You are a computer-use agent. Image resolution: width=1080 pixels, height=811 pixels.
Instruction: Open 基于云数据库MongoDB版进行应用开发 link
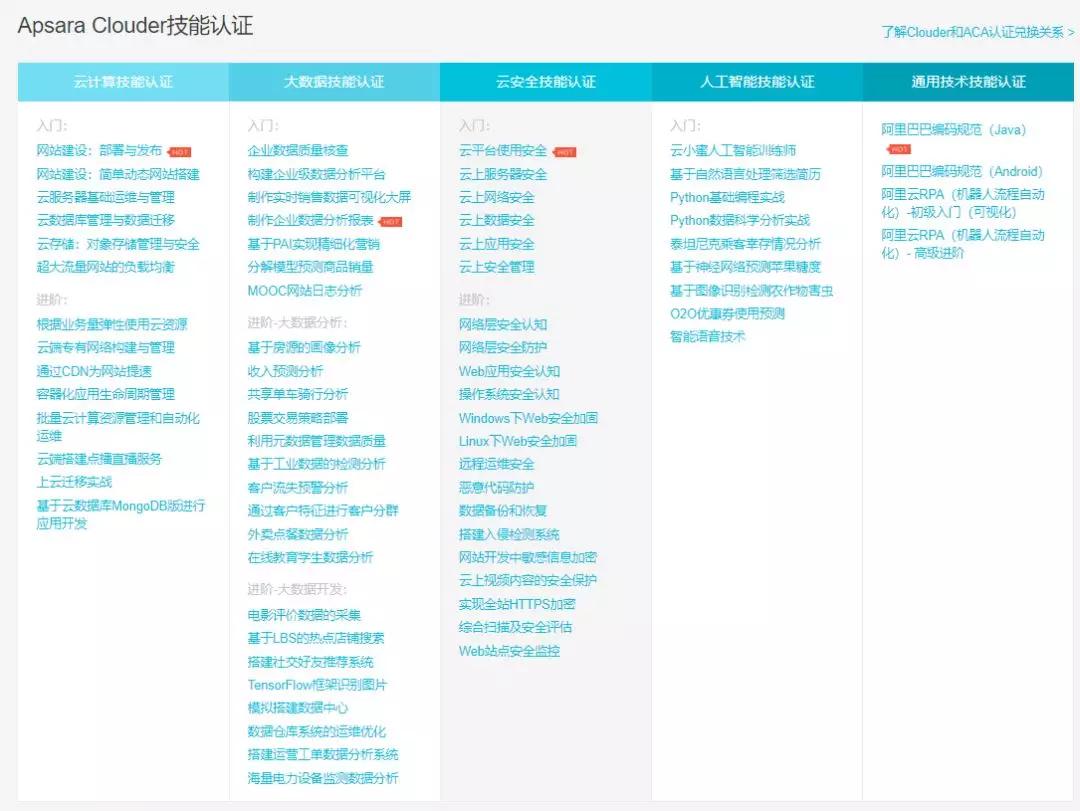121,514
